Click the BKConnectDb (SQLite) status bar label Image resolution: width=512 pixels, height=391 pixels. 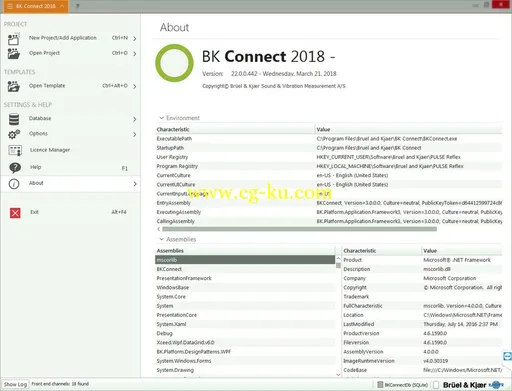tap(406, 385)
